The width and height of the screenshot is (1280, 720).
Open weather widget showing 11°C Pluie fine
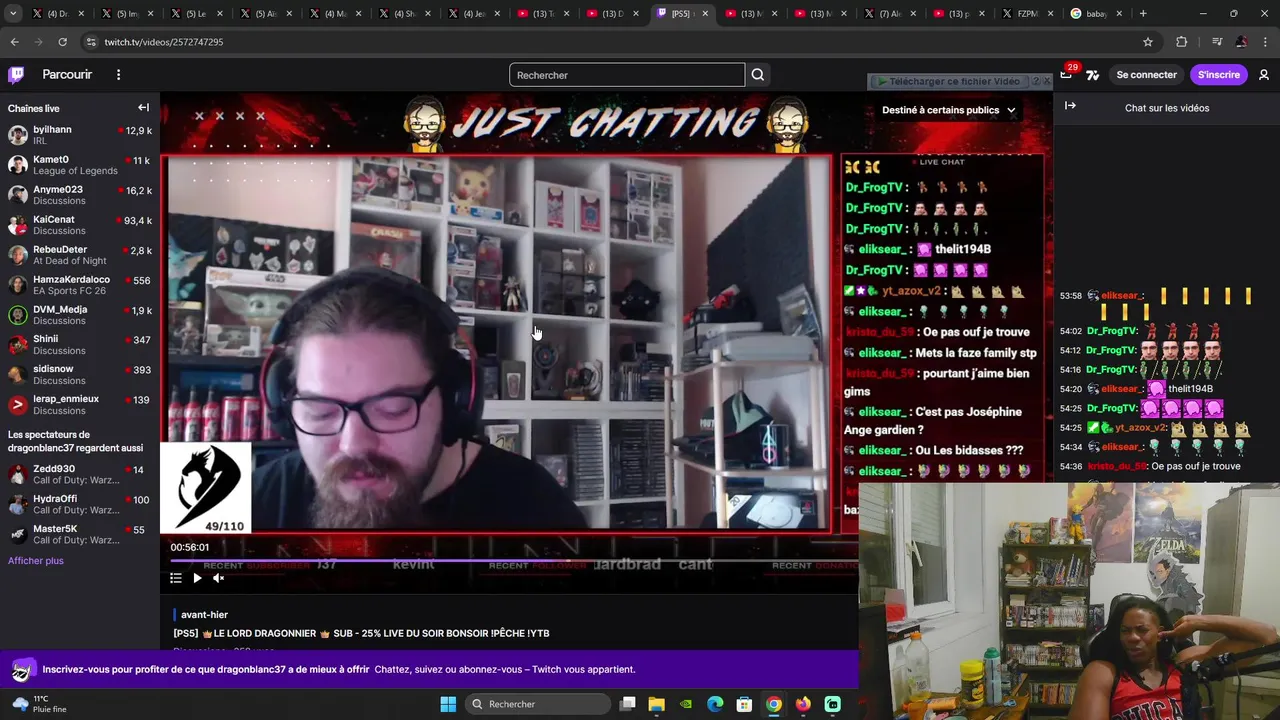pos(39,704)
